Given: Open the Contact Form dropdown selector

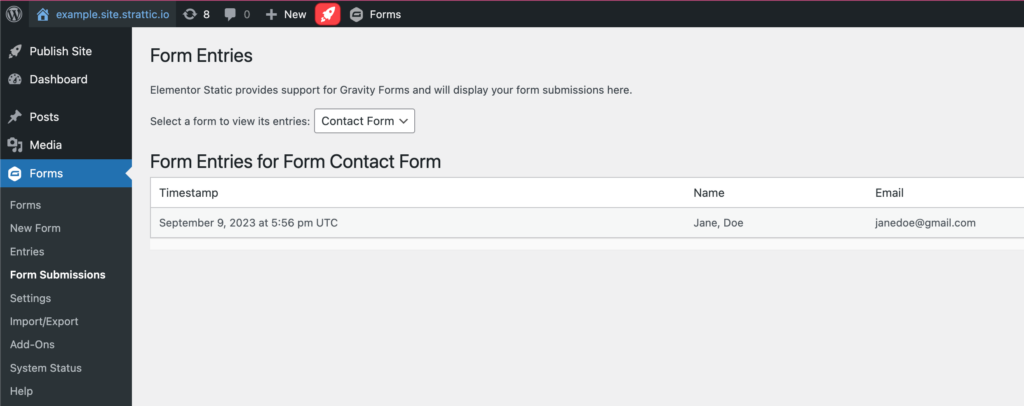Looking at the screenshot, I should pyautogui.click(x=364, y=121).
